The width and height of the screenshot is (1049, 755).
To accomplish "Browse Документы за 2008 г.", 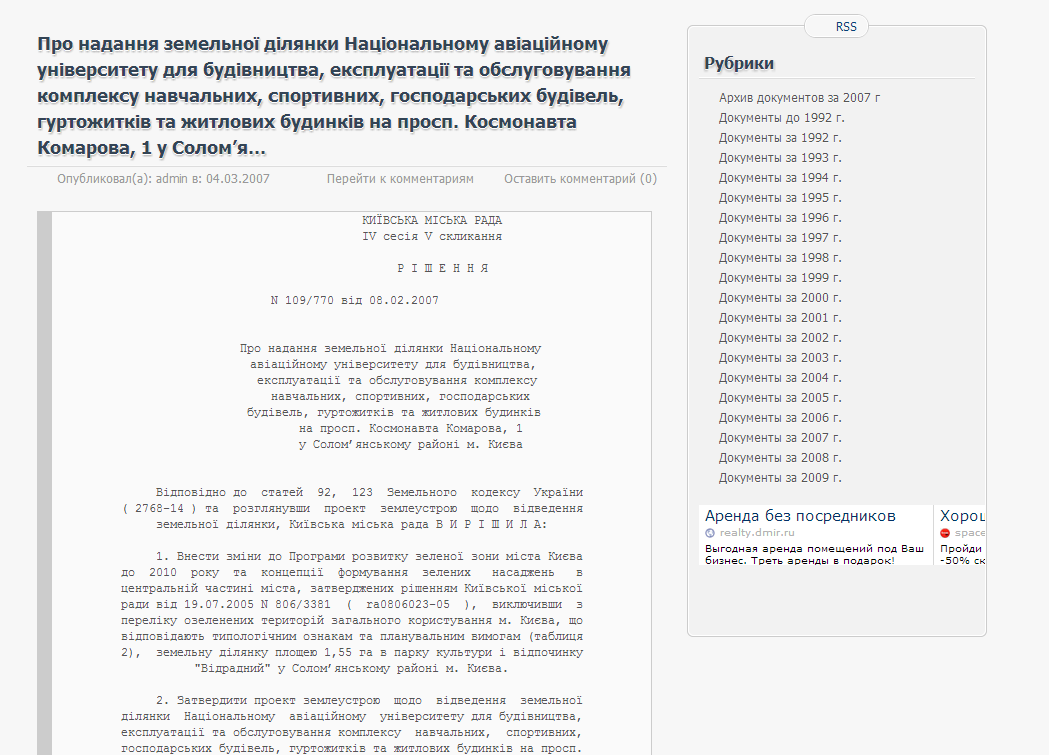I will (780, 459).
